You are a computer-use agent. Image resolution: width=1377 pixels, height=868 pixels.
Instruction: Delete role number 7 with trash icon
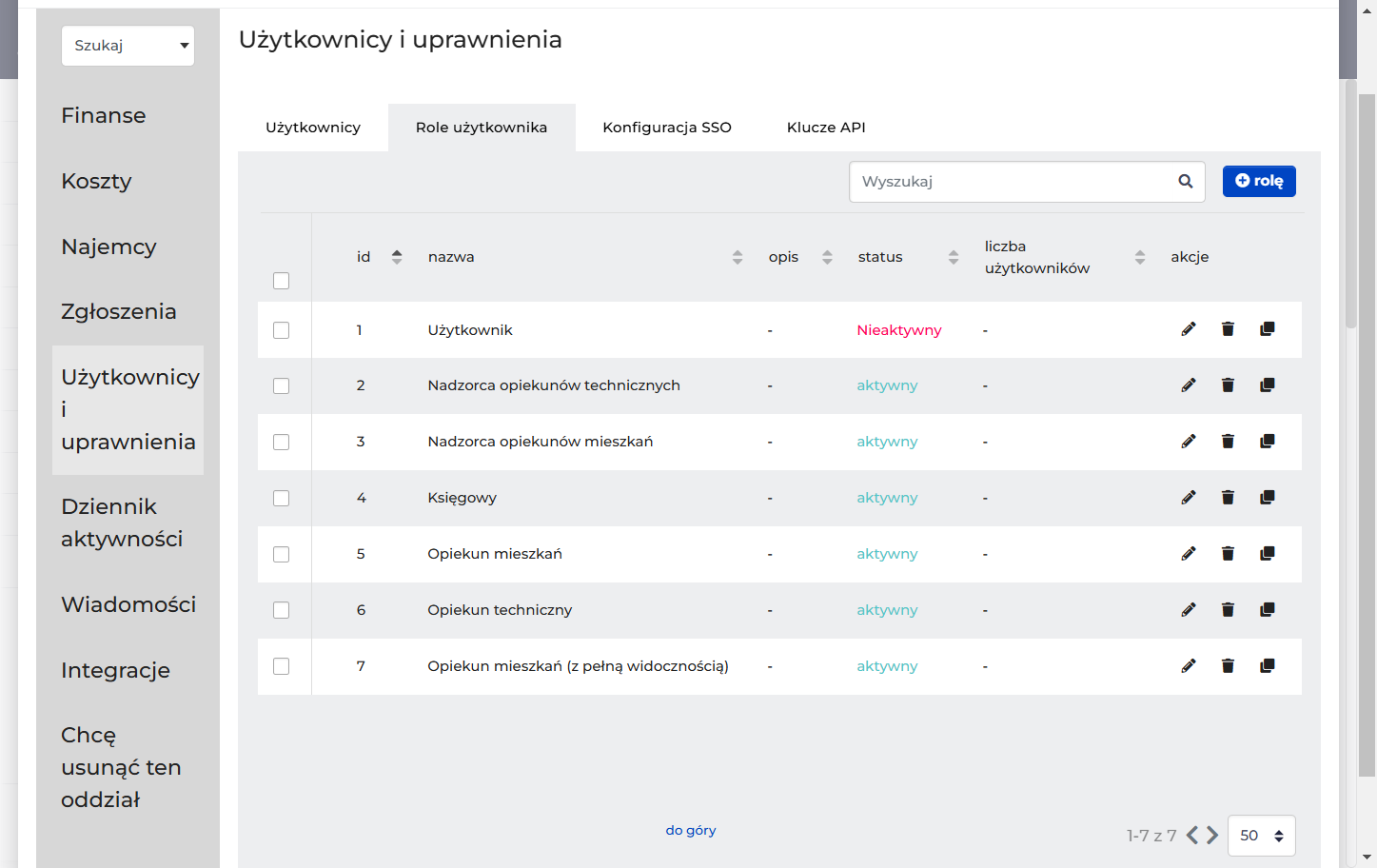coord(1228,666)
